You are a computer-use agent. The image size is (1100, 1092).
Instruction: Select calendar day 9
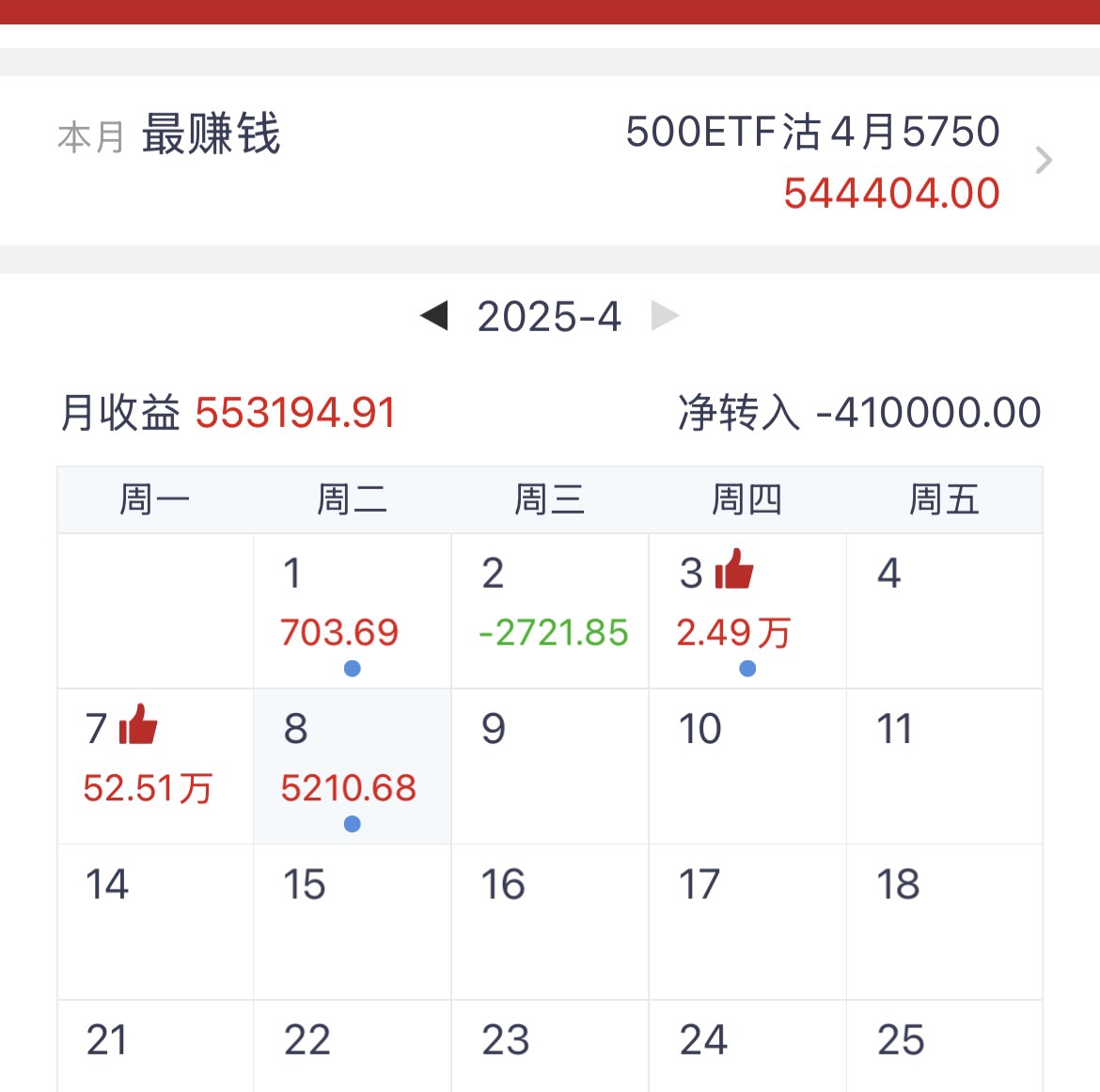tap(550, 767)
